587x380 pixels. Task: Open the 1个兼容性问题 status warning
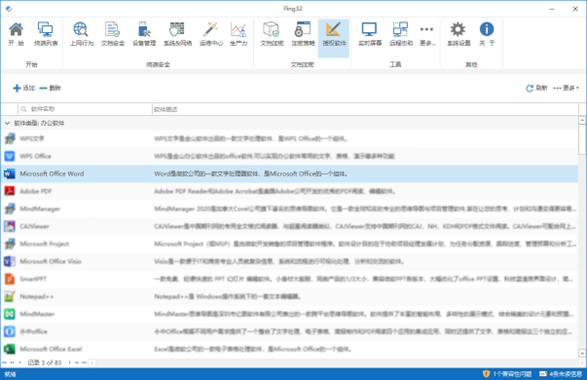[507, 374]
